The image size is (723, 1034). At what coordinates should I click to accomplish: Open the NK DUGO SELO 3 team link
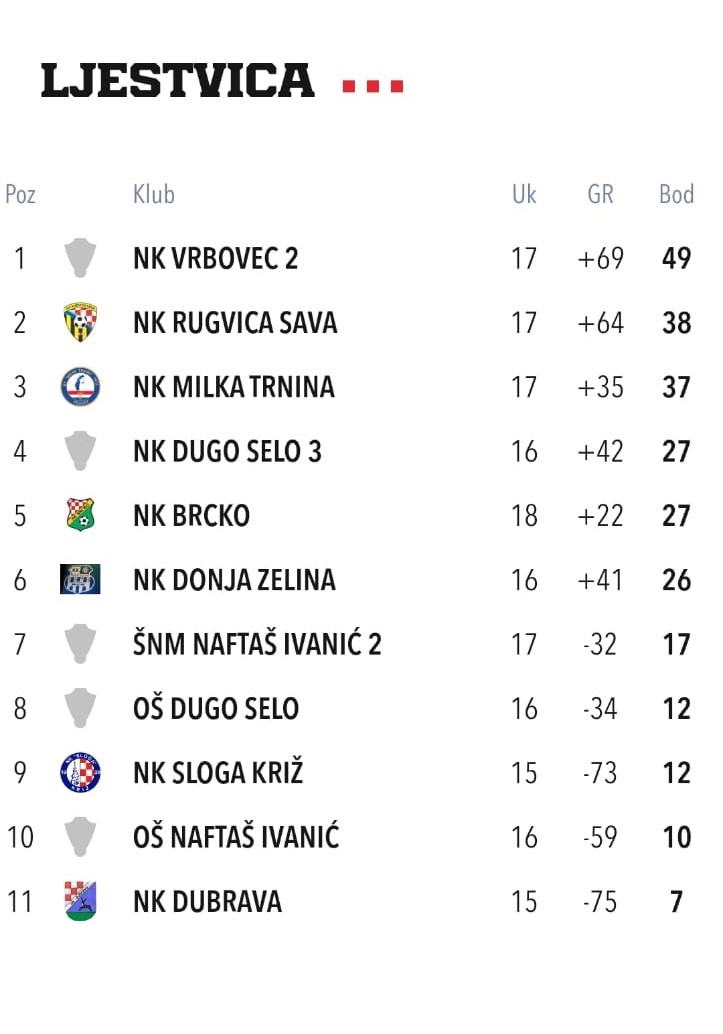point(227,451)
